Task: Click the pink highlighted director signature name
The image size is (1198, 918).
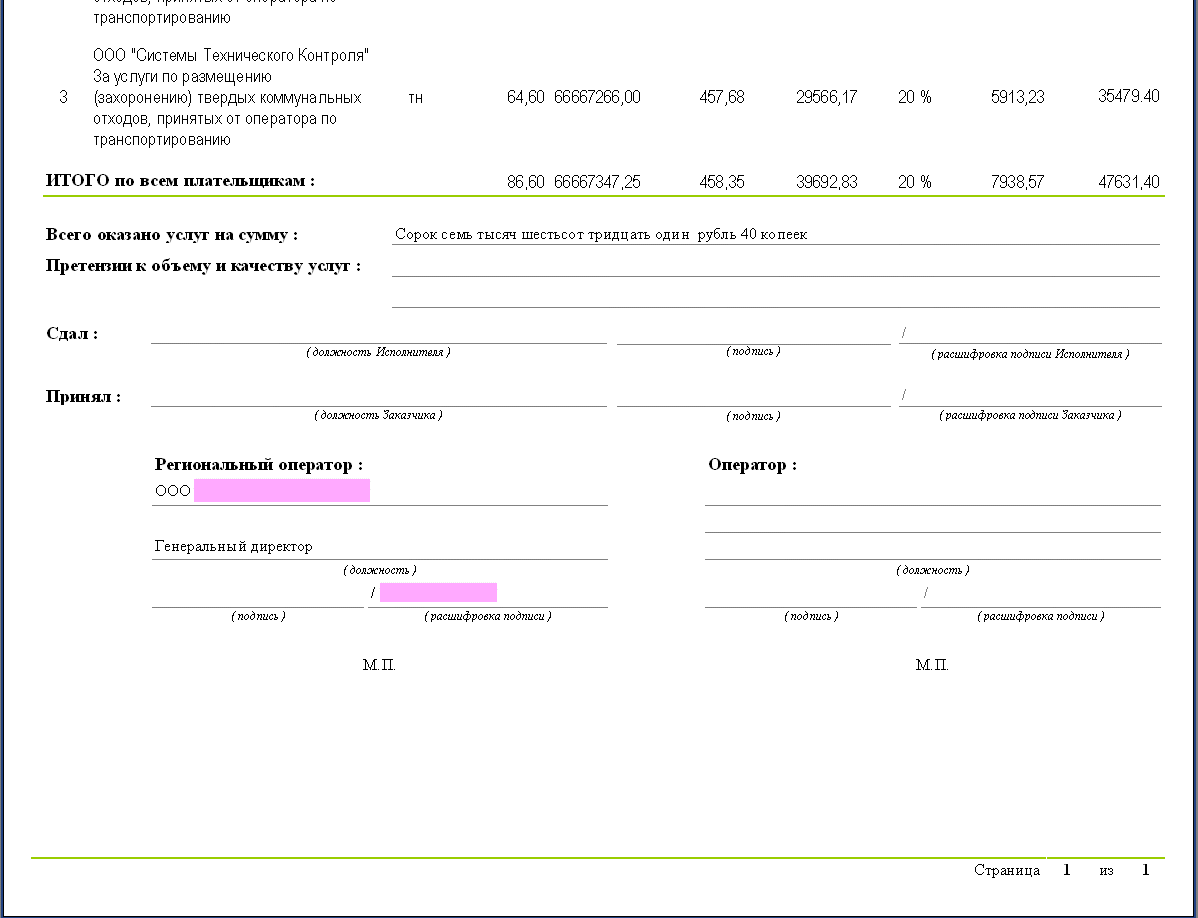Action: coord(438,593)
